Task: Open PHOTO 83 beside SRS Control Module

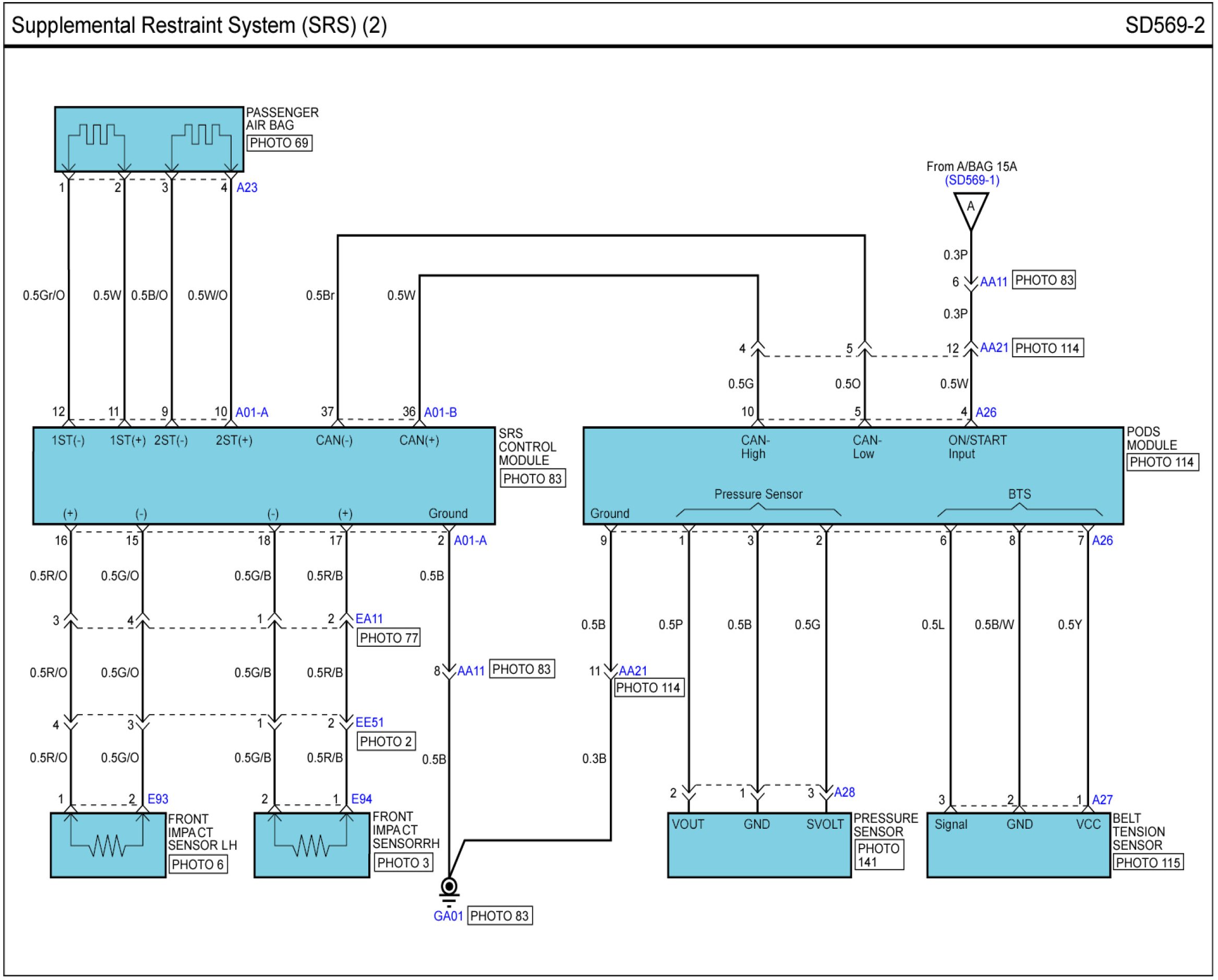Action: pyautogui.click(x=532, y=479)
